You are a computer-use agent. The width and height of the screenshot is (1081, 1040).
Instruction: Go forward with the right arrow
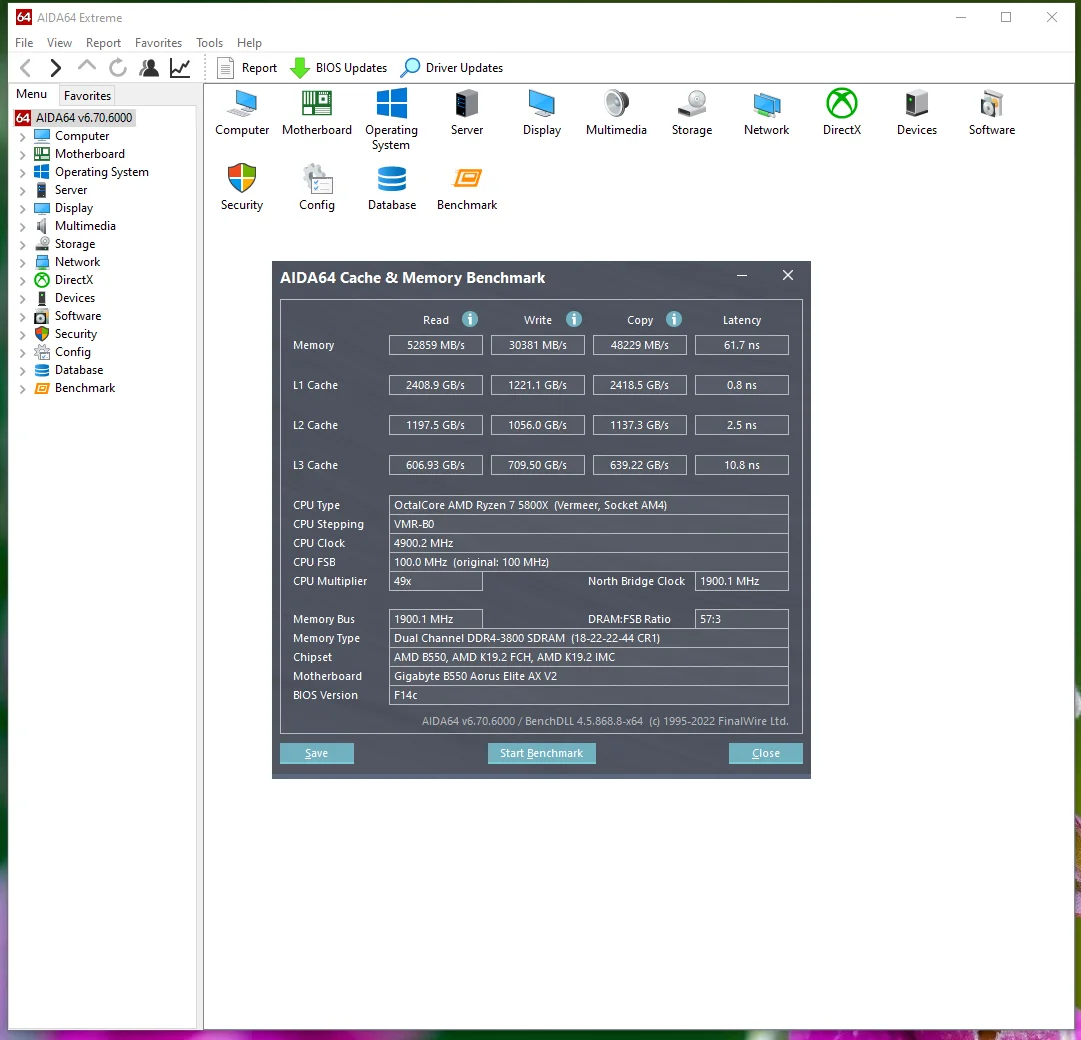(56, 68)
